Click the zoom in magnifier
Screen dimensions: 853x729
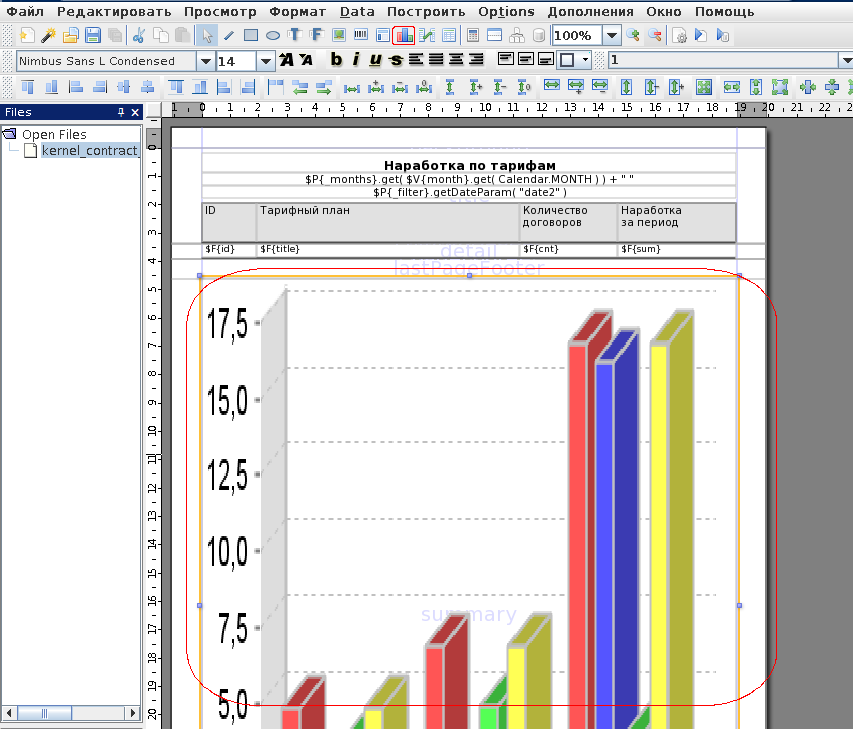pos(633,36)
